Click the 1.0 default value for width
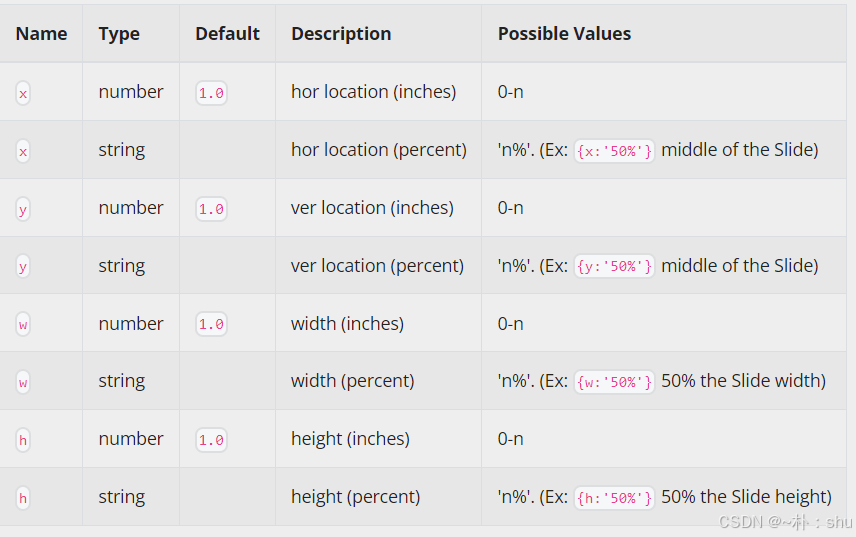The width and height of the screenshot is (856, 537). [x=211, y=324]
